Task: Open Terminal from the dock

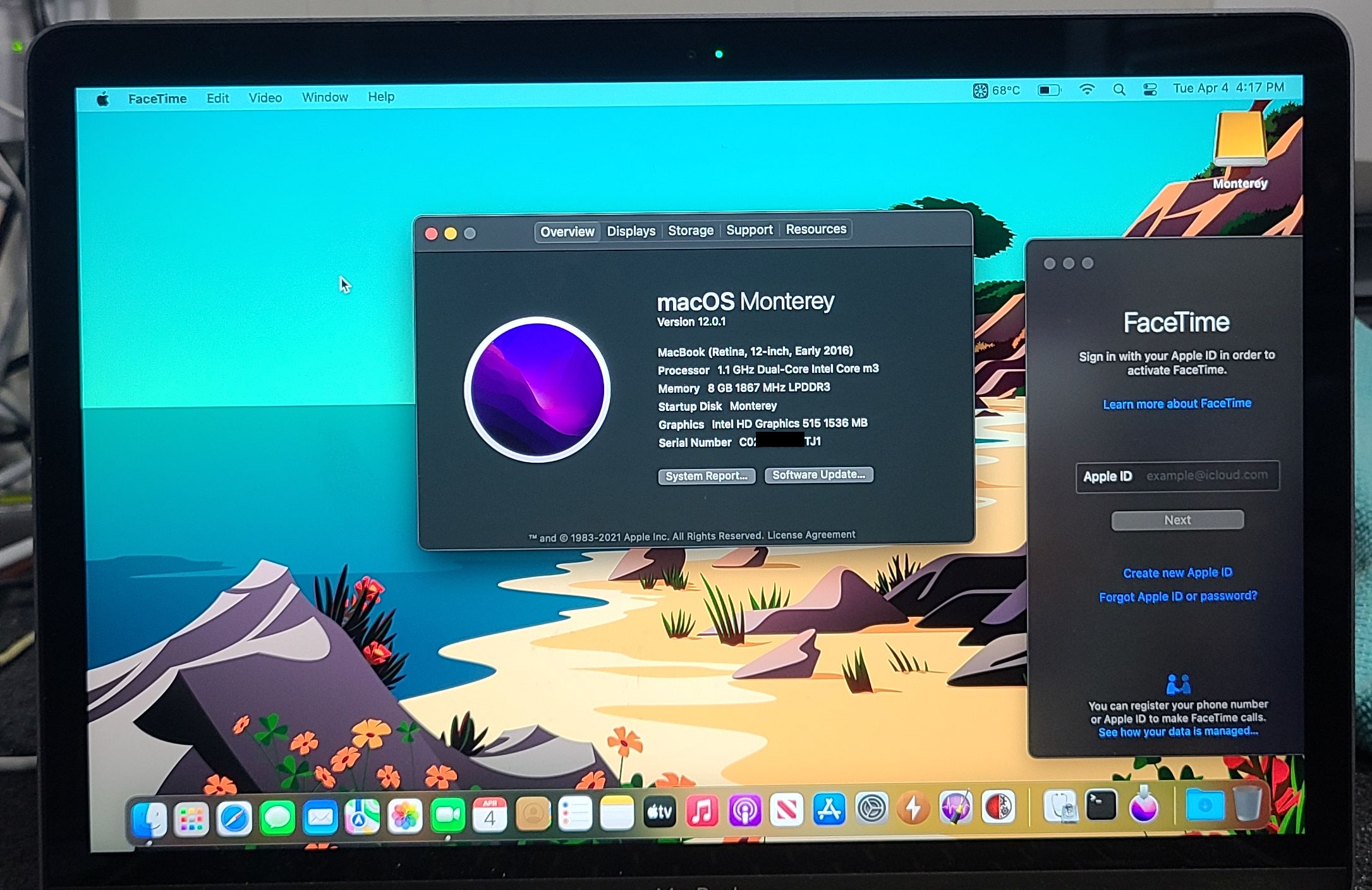Action: click(x=1101, y=805)
